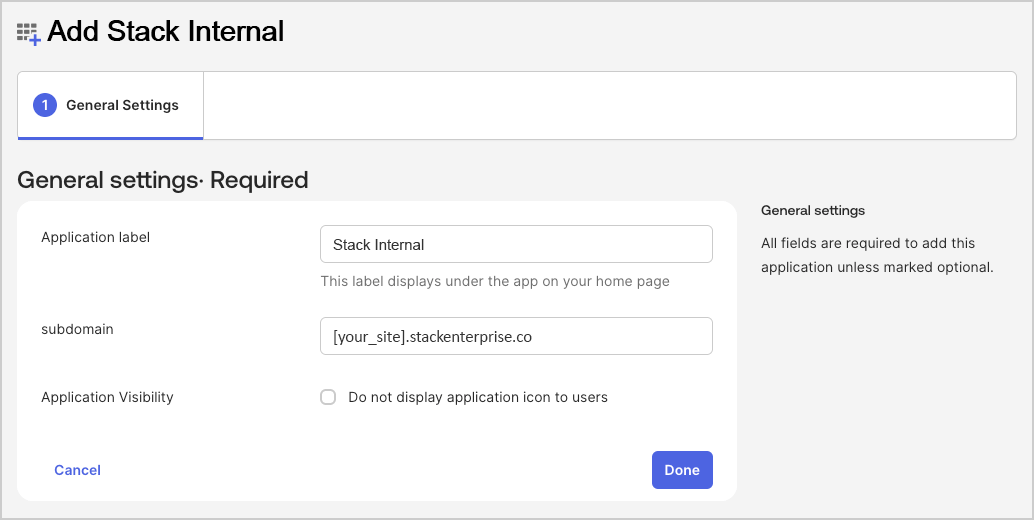The image size is (1034, 520).
Task: Click the 'Add Stack Internal' page title
Action: click(x=165, y=32)
